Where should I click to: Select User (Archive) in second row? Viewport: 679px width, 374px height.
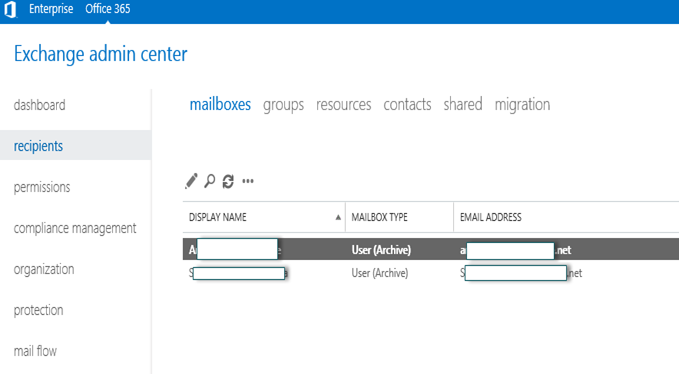[x=380, y=273]
